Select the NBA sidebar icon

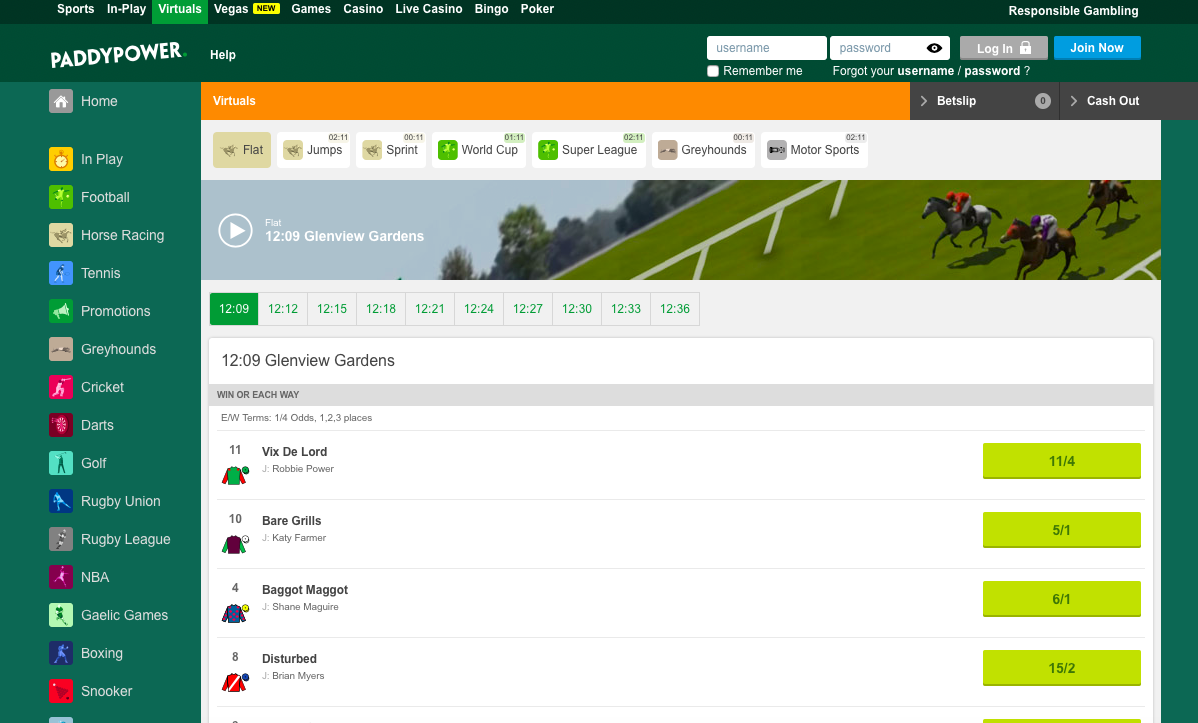61,577
